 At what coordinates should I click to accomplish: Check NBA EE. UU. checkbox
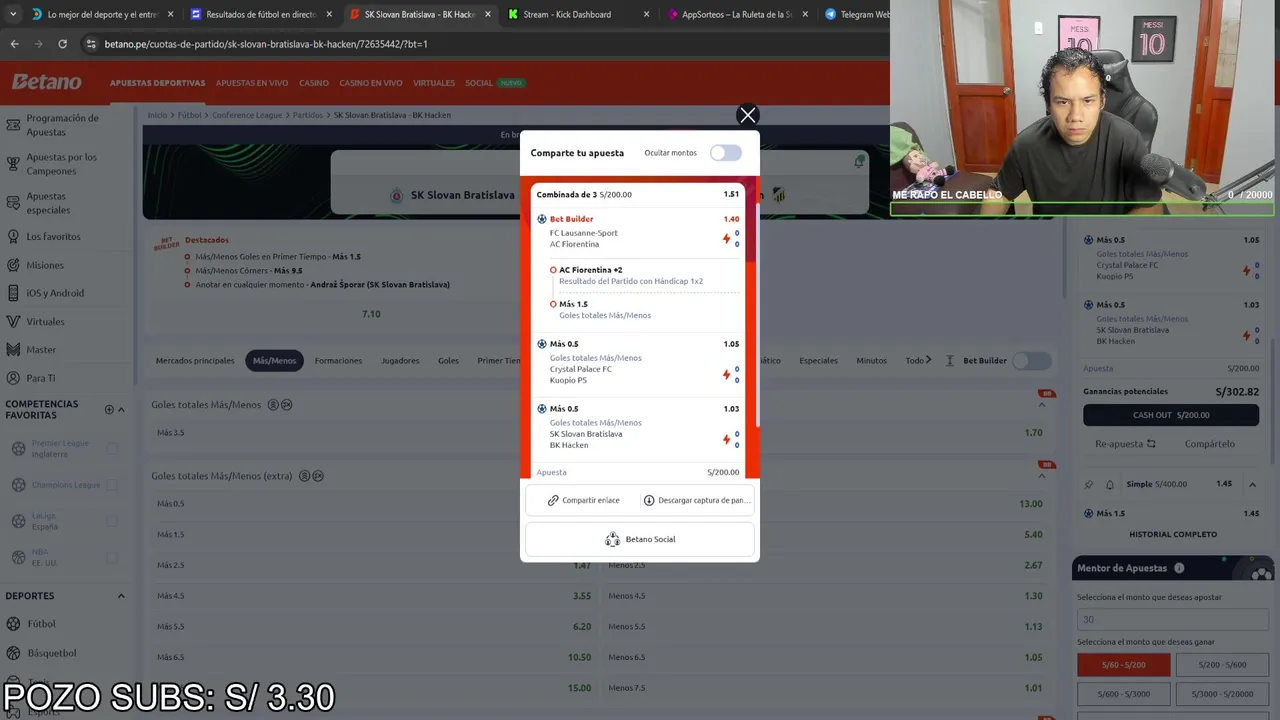pos(112,557)
